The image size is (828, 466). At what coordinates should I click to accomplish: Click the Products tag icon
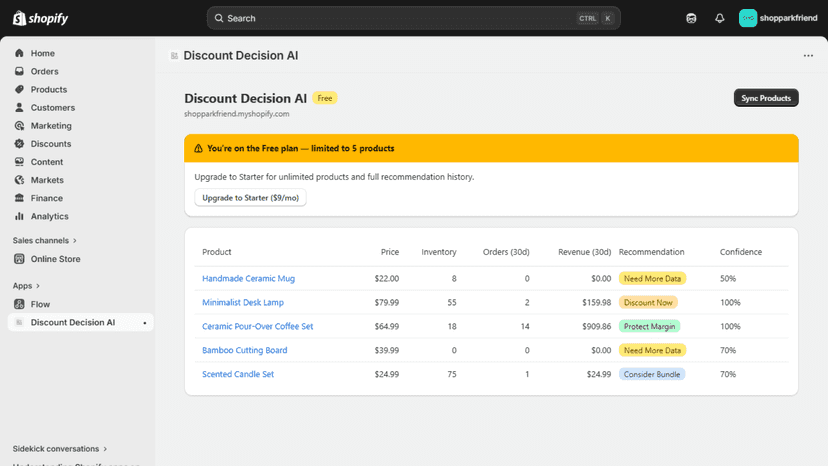pos(20,89)
